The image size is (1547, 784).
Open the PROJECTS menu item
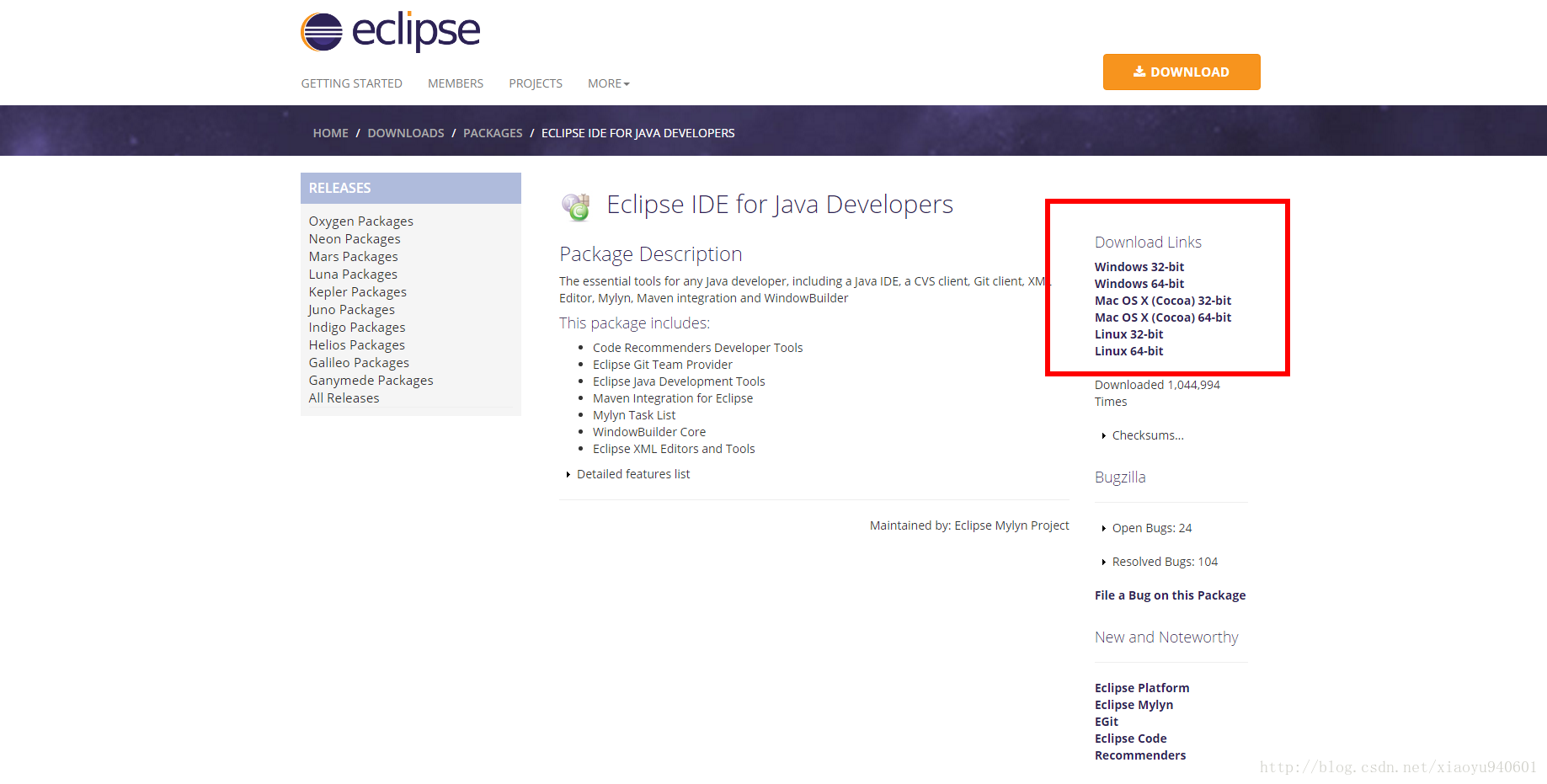(x=536, y=83)
